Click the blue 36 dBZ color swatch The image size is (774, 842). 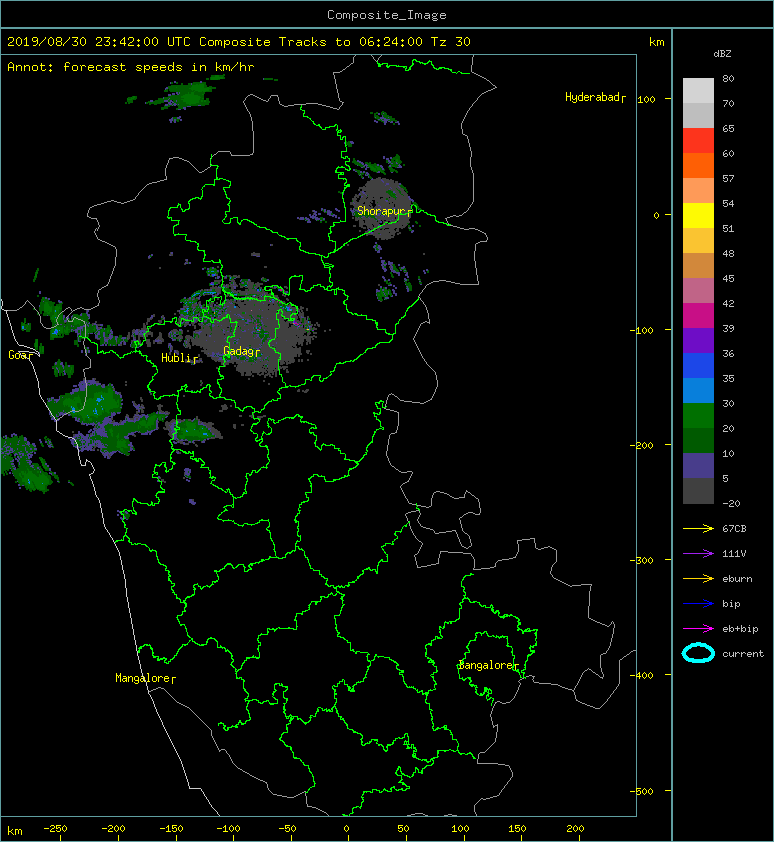click(698, 366)
